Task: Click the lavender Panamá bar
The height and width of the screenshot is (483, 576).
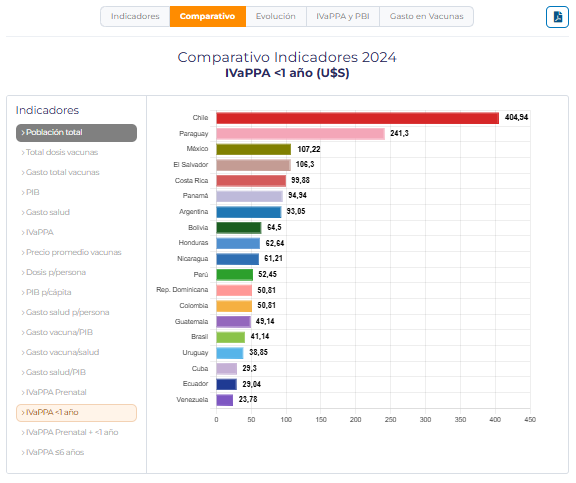Action: (249, 197)
